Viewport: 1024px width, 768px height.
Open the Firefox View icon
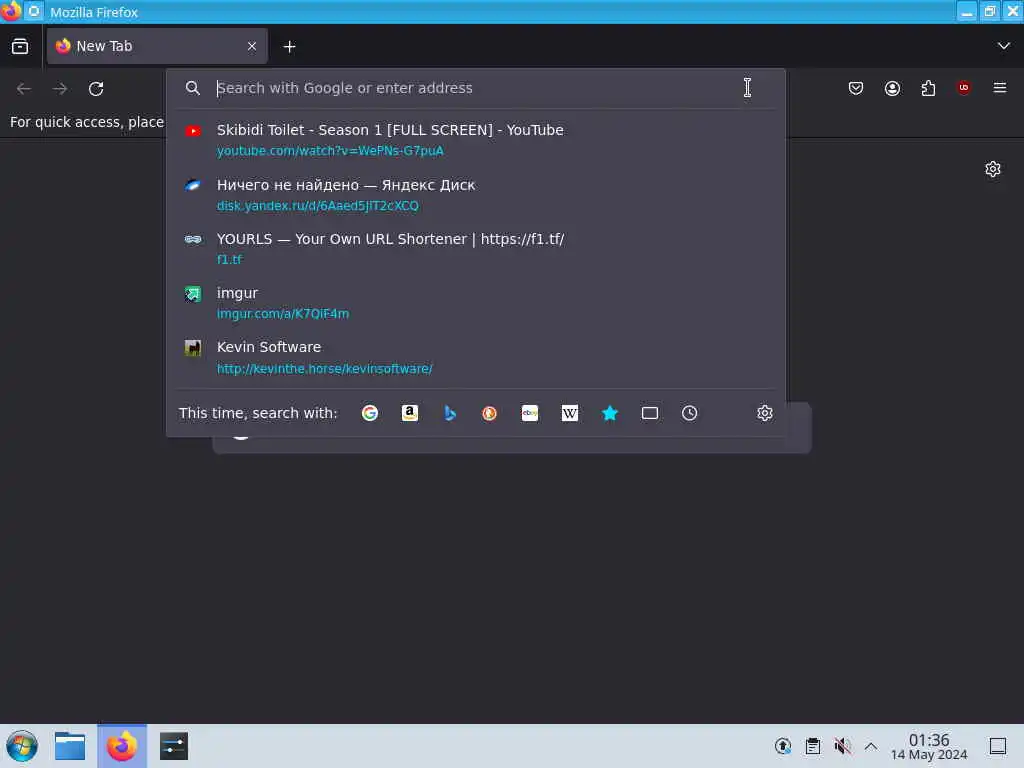point(20,46)
